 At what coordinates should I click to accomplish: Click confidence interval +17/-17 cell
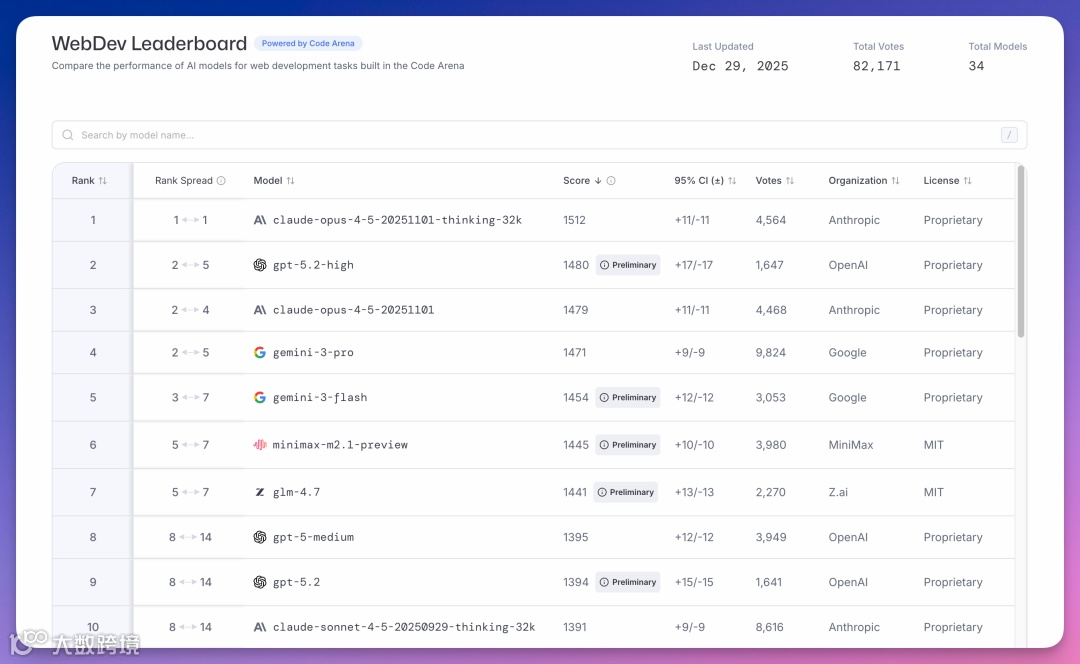click(x=694, y=265)
